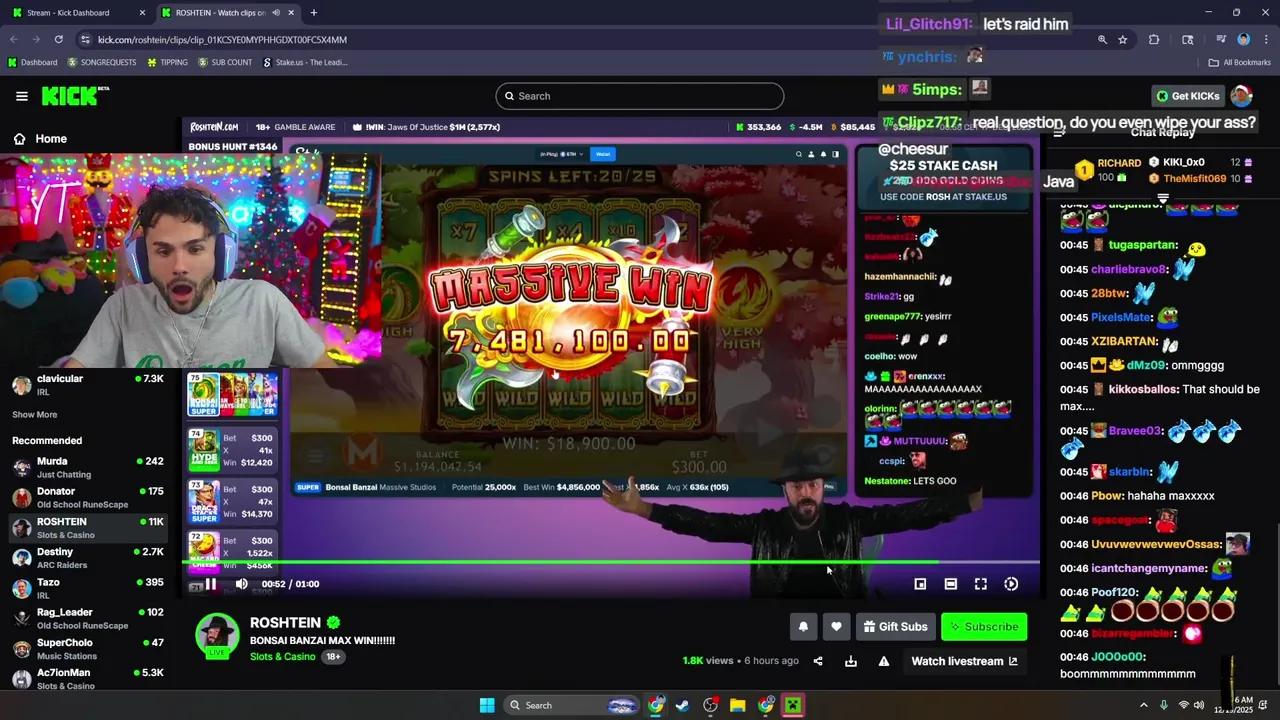Open Windows Start menu
This screenshot has width=1280, height=720.
487,705
